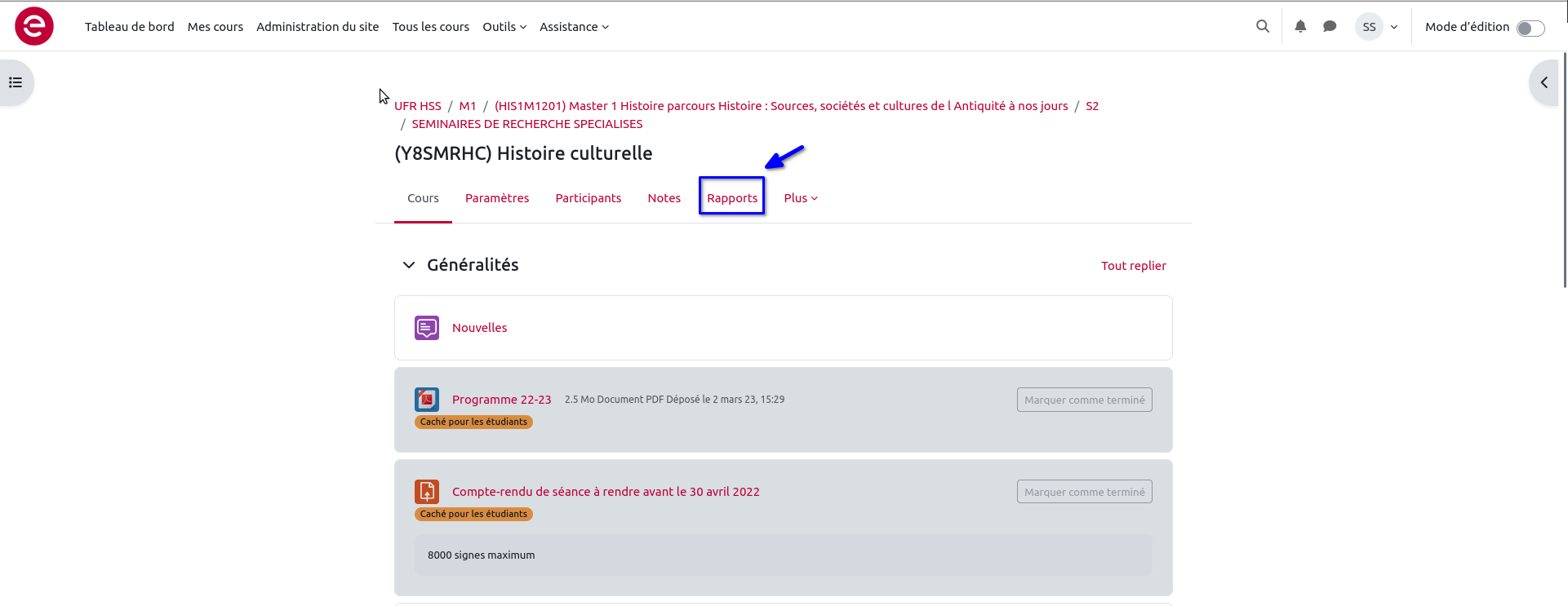1568x606 pixels.
Task: Click the Nouvelles forum icon
Action: click(427, 328)
